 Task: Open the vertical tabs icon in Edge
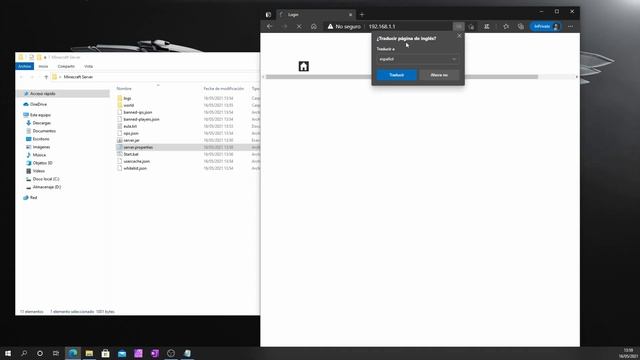pyautogui.click(x=268, y=15)
